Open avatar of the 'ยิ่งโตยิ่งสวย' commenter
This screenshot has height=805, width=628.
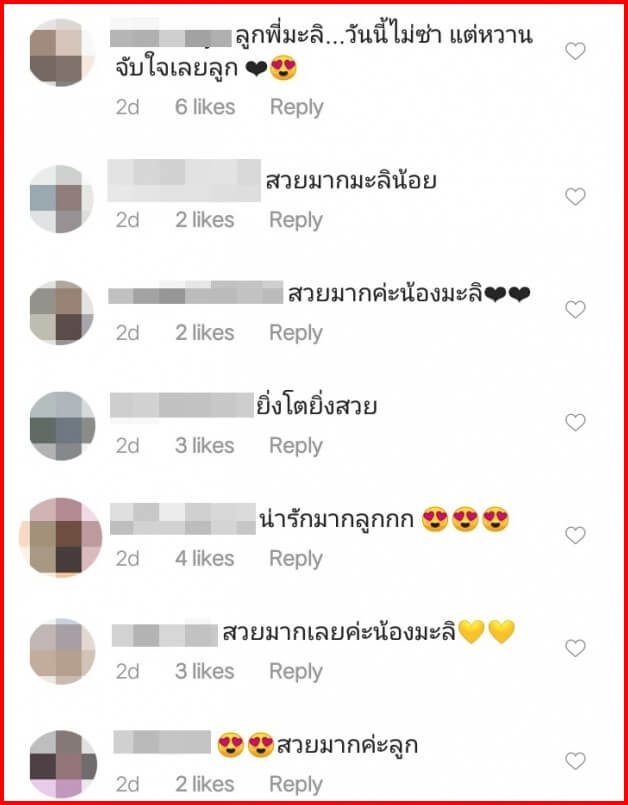[62, 426]
